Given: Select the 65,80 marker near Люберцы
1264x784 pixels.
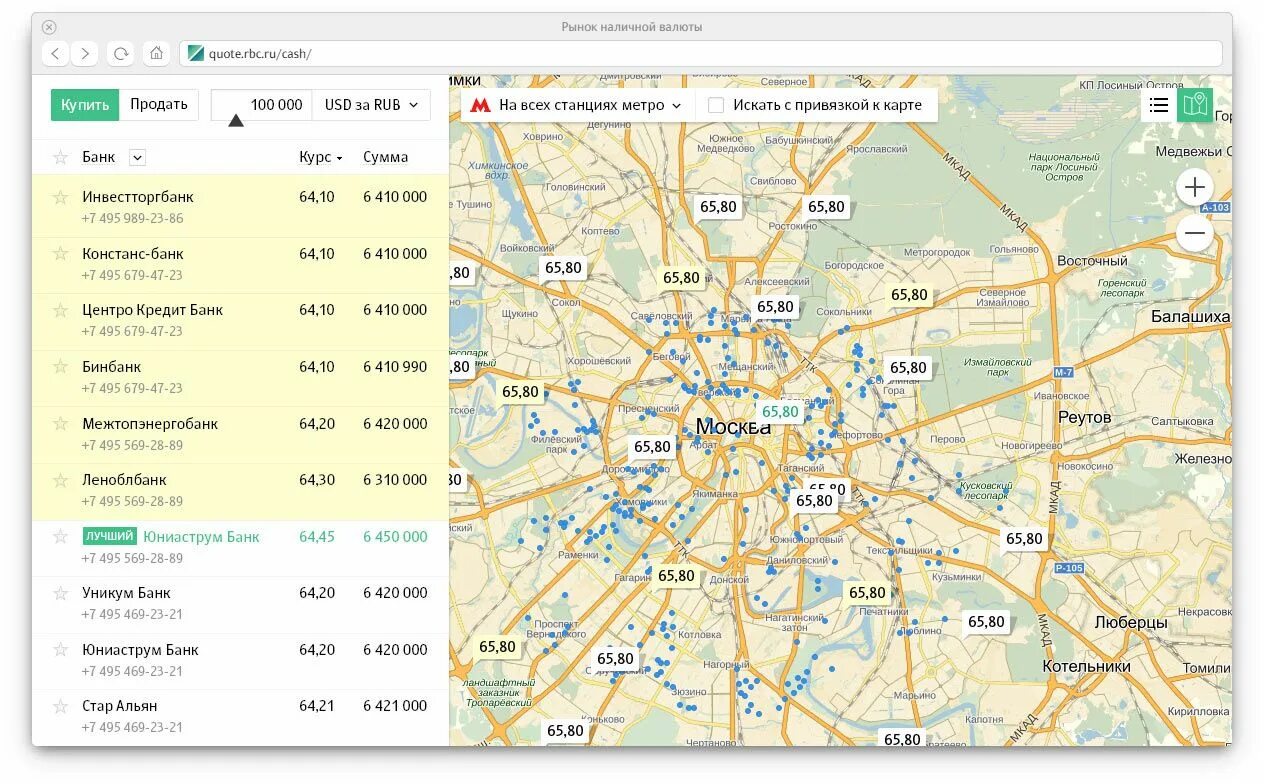Looking at the screenshot, I should point(985,622).
